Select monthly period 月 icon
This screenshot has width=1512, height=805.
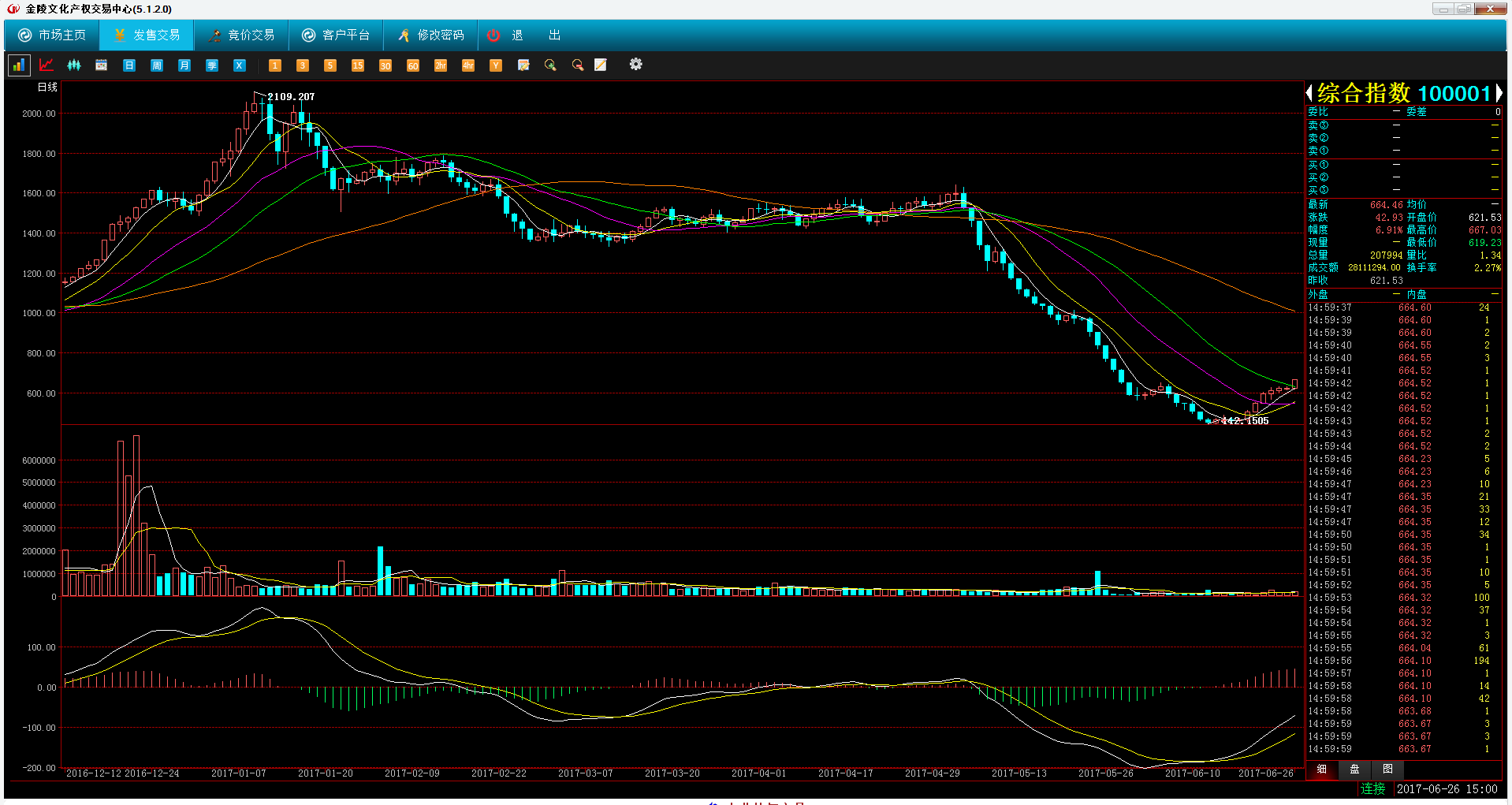click(184, 65)
